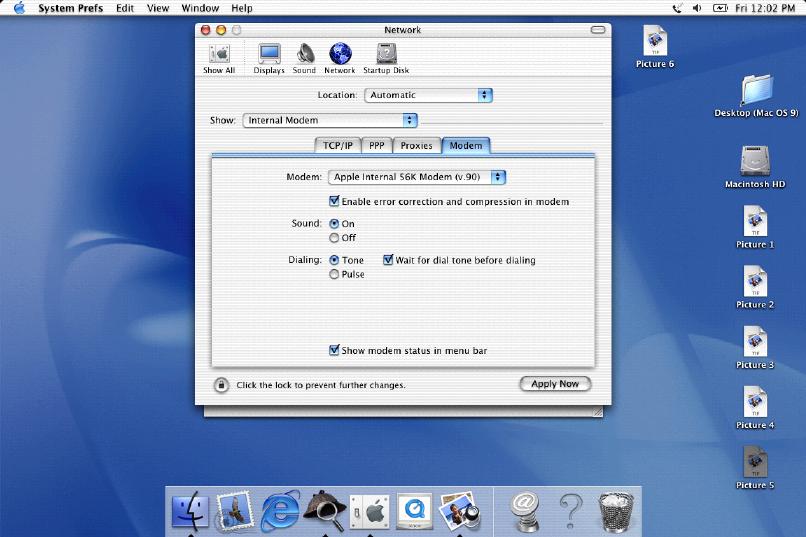This screenshot has width=806, height=537.
Task: Open the Window menu
Action: [200, 8]
